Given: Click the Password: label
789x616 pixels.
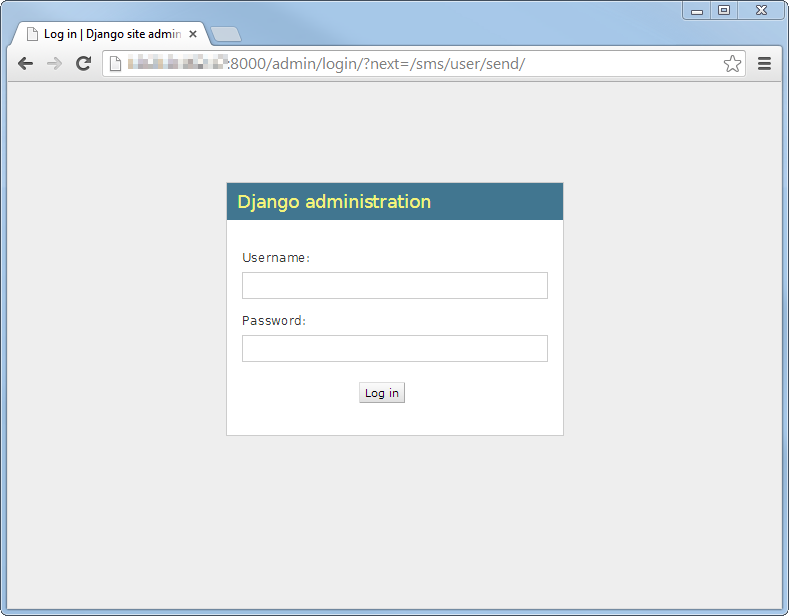Looking at the screenshot, I should click(x=274, y=321).
